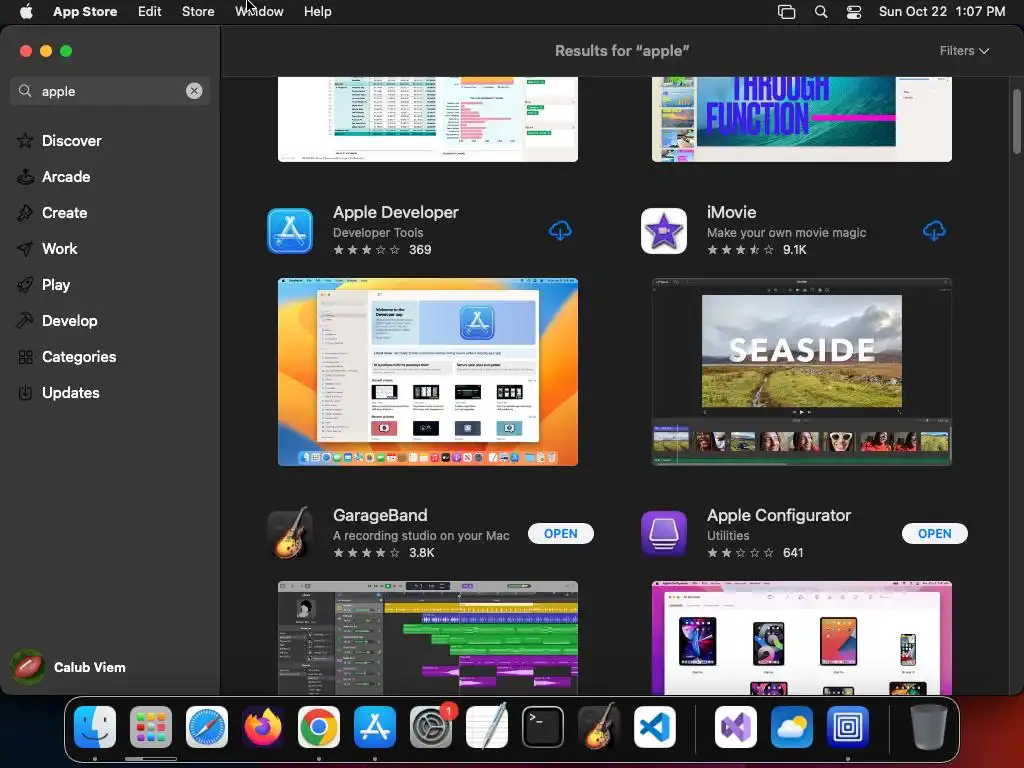This screenshot has width=1024, height=768.
Task: Click the results scrollbar thumb
Action: 1016,121
